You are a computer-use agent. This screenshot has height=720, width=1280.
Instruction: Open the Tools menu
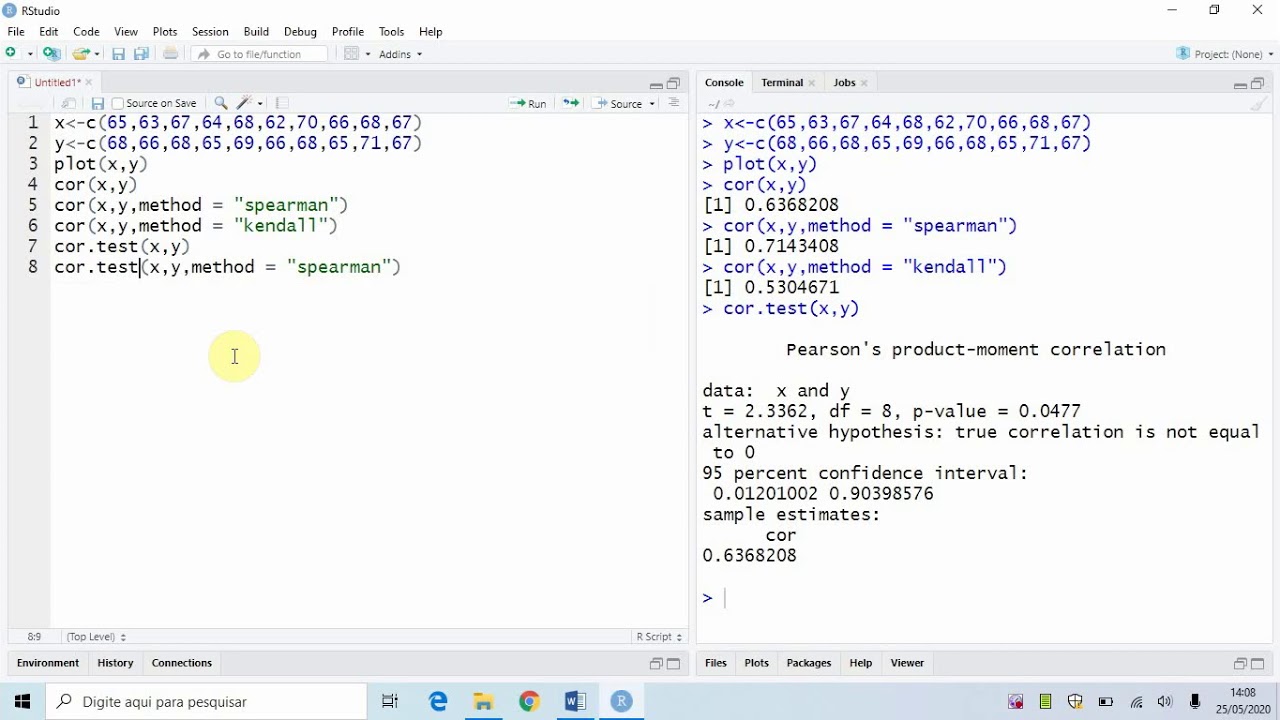pos(392,32)
